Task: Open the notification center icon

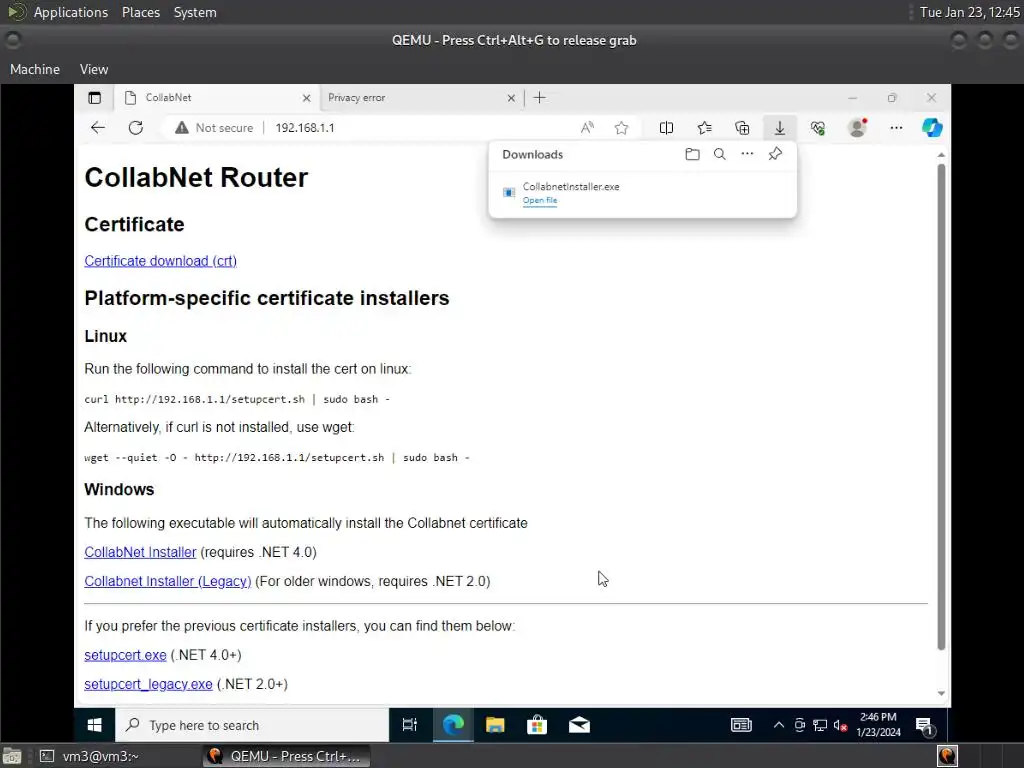Action: pyautogui.click(x=925, y=726)
